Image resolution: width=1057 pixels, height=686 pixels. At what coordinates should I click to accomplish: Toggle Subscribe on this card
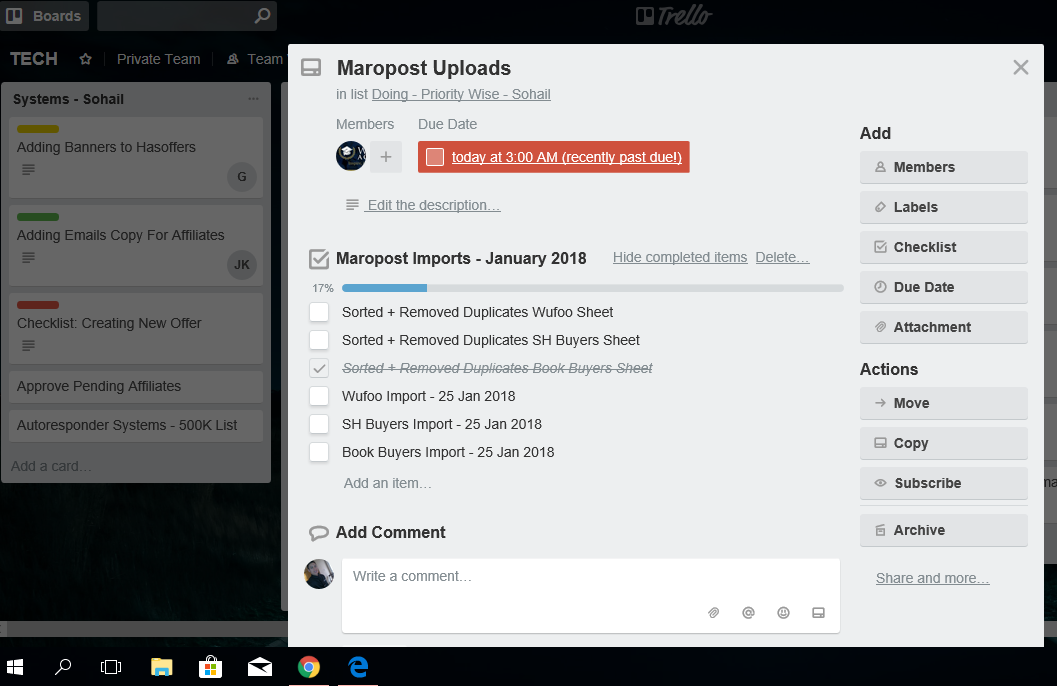[x=944, y=483]
